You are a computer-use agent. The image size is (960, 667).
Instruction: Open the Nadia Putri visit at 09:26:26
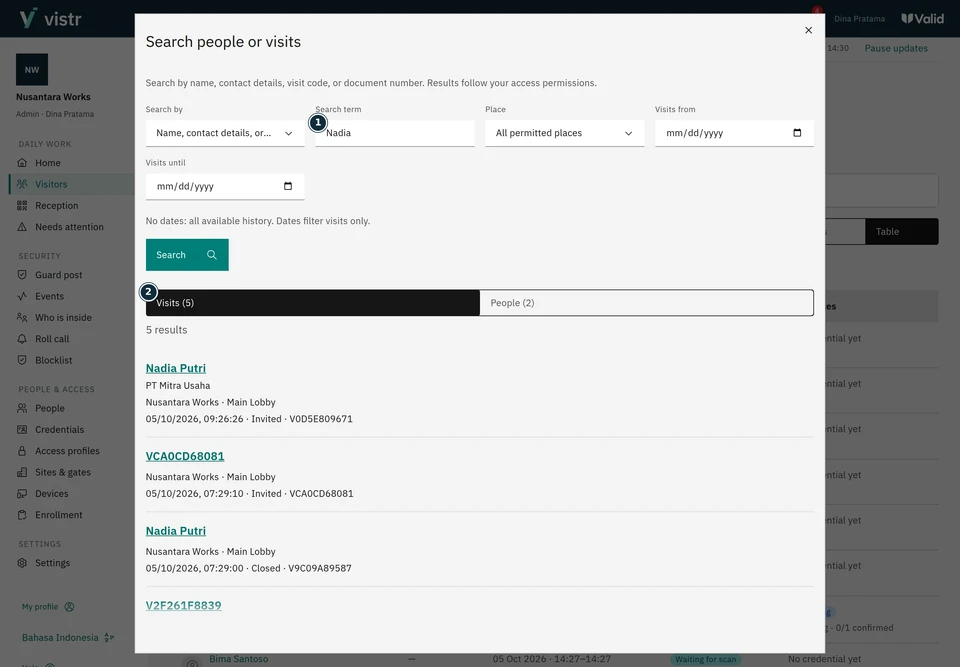coord(176,368)
